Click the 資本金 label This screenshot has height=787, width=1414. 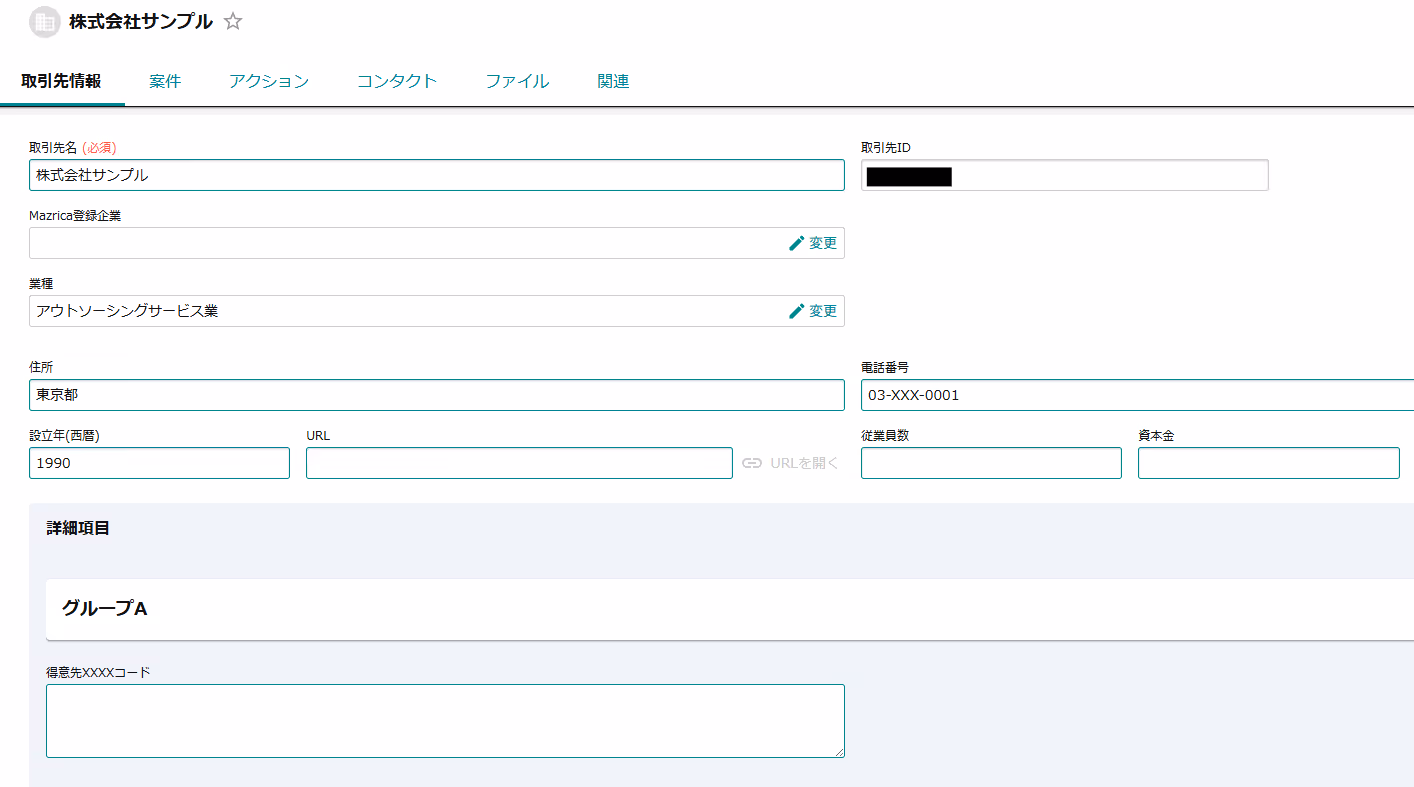tap(1156, 435)
